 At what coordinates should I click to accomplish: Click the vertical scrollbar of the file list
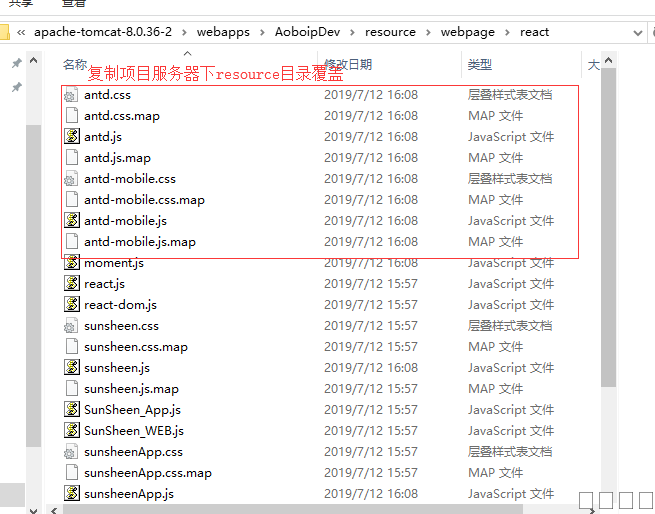point(608,250)
